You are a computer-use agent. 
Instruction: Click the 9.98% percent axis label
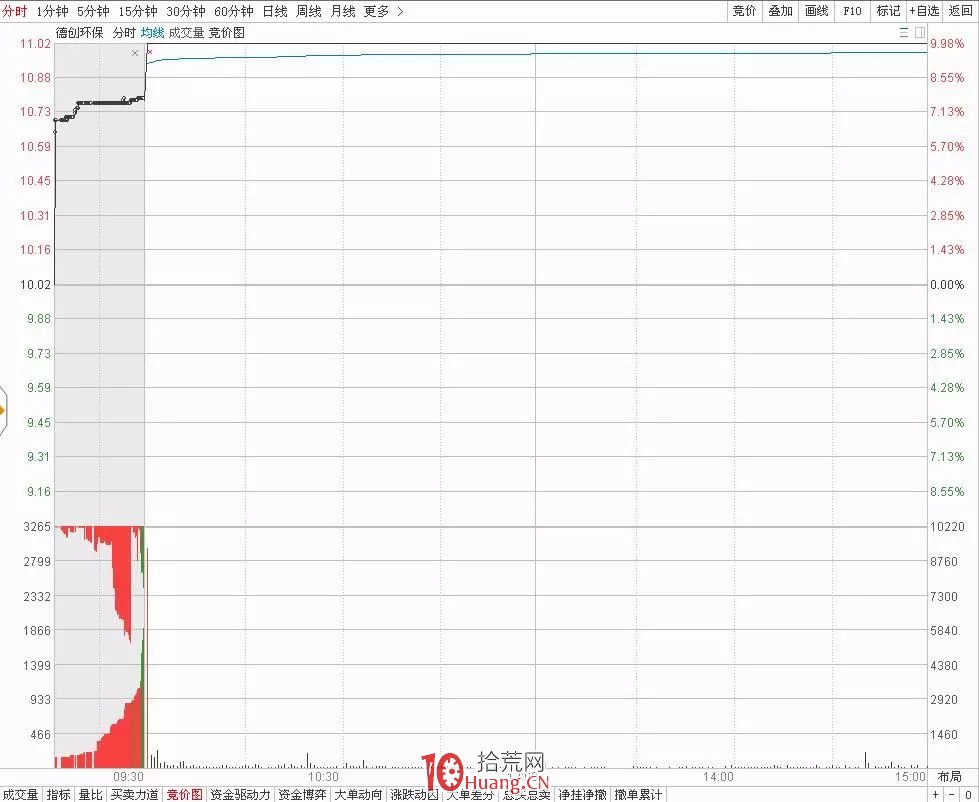tap(947, 43)
